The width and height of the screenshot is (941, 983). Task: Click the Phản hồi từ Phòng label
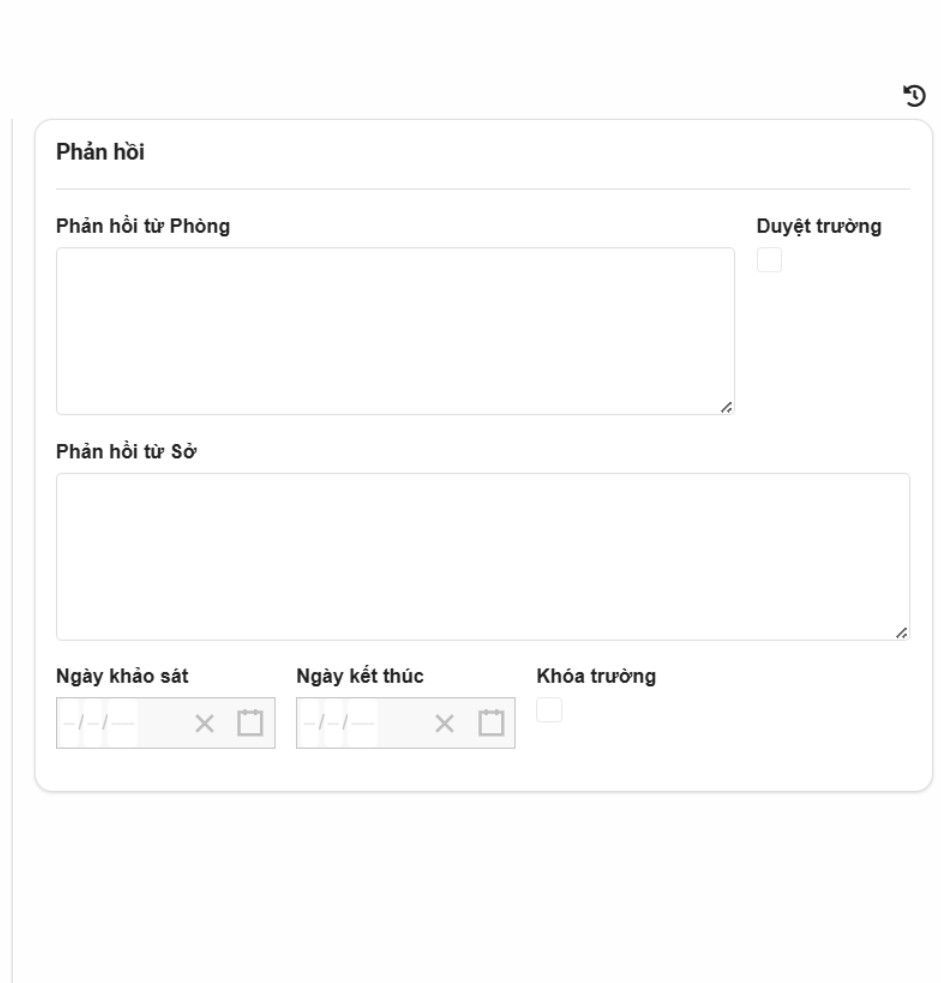click(x=143, y=226)
